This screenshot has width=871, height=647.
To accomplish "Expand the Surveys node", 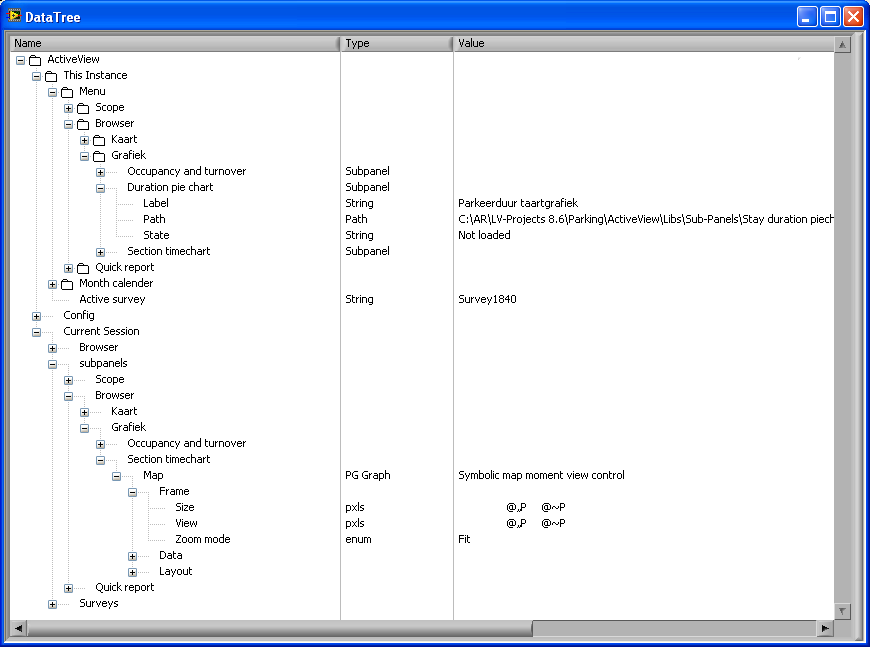I will point(52,604).
